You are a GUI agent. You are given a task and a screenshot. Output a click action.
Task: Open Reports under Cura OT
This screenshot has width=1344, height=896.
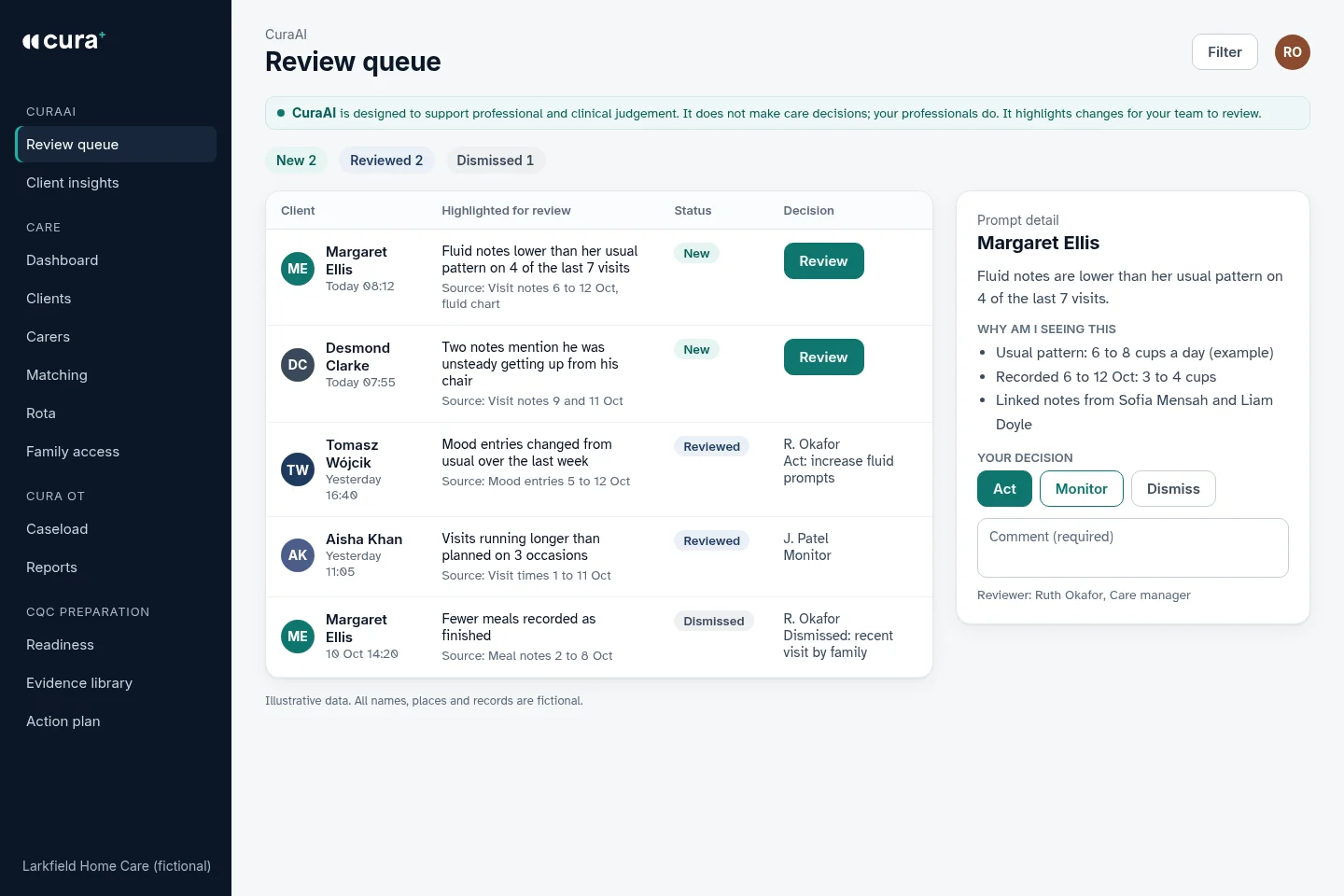[116, 567]
